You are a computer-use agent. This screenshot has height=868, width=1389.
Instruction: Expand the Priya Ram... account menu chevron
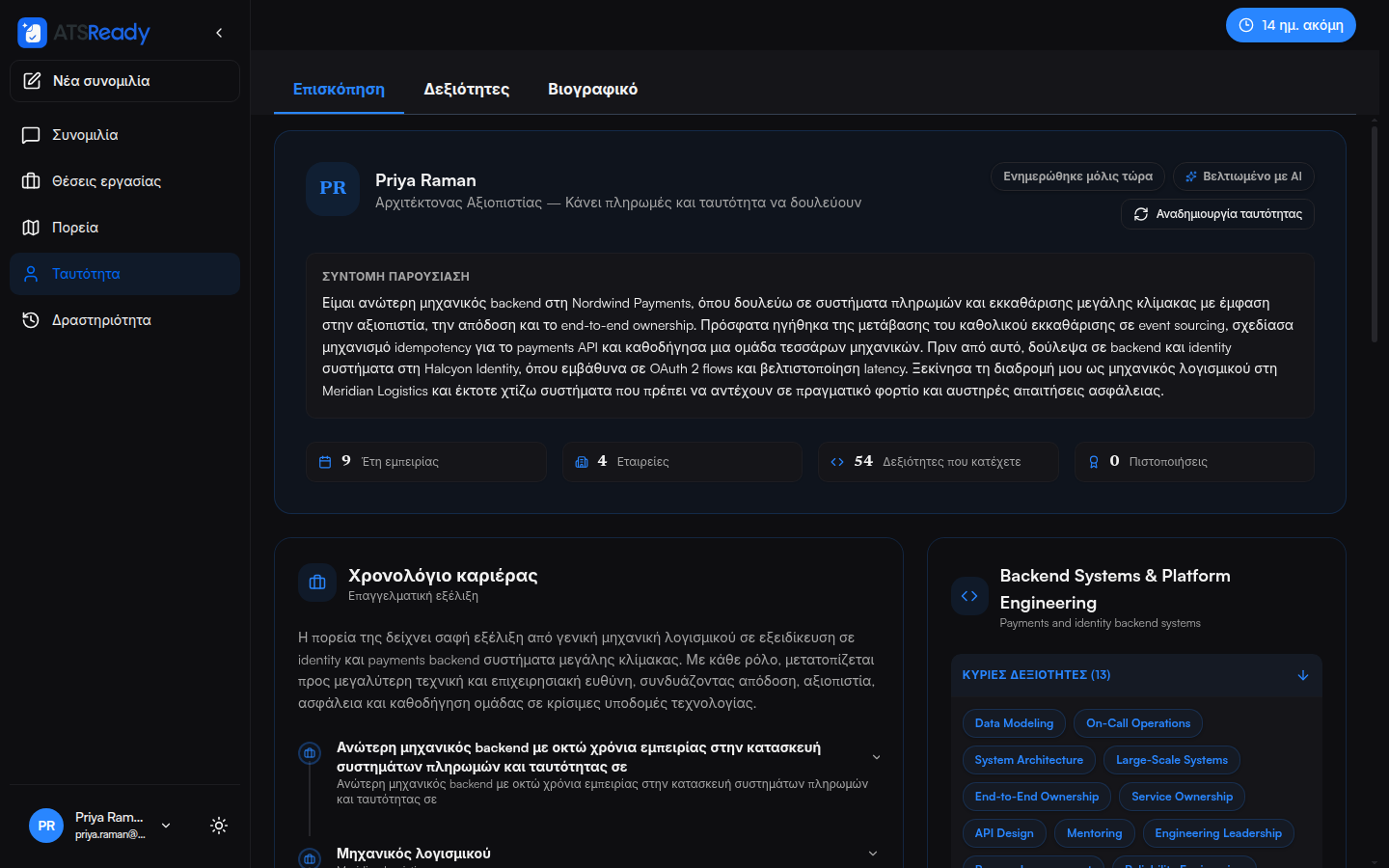[166, 826]
